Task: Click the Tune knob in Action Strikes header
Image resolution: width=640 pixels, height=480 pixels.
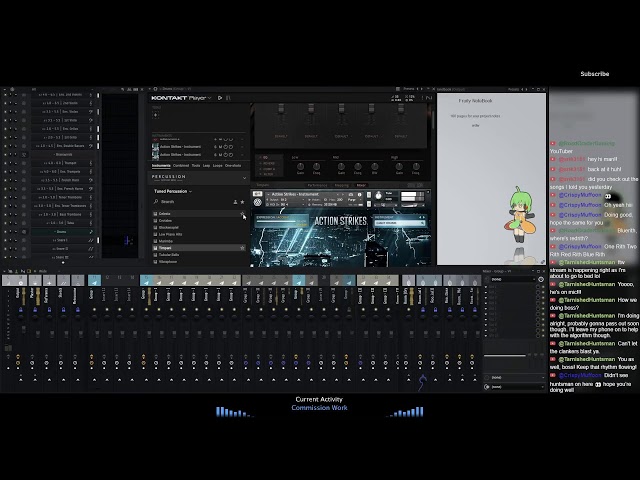Action: coord(378,196)
